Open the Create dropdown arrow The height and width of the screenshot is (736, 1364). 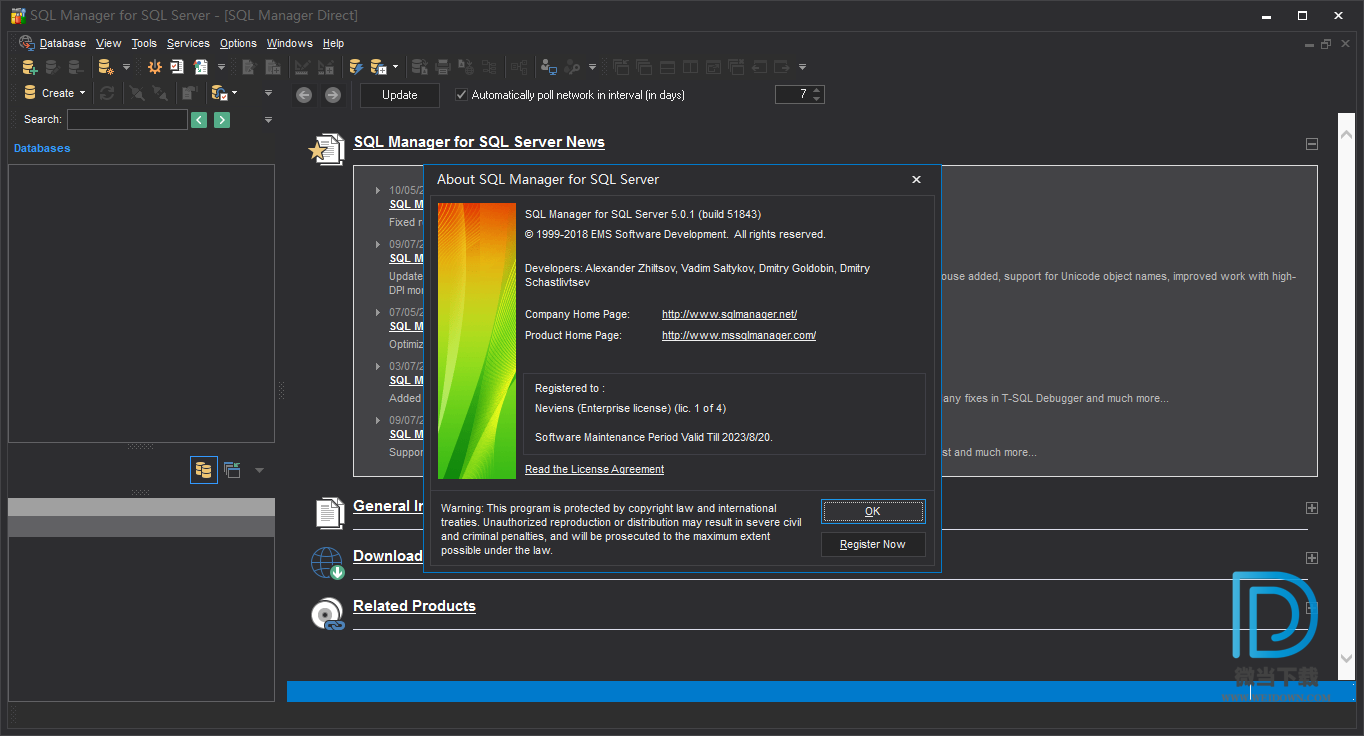82,93
